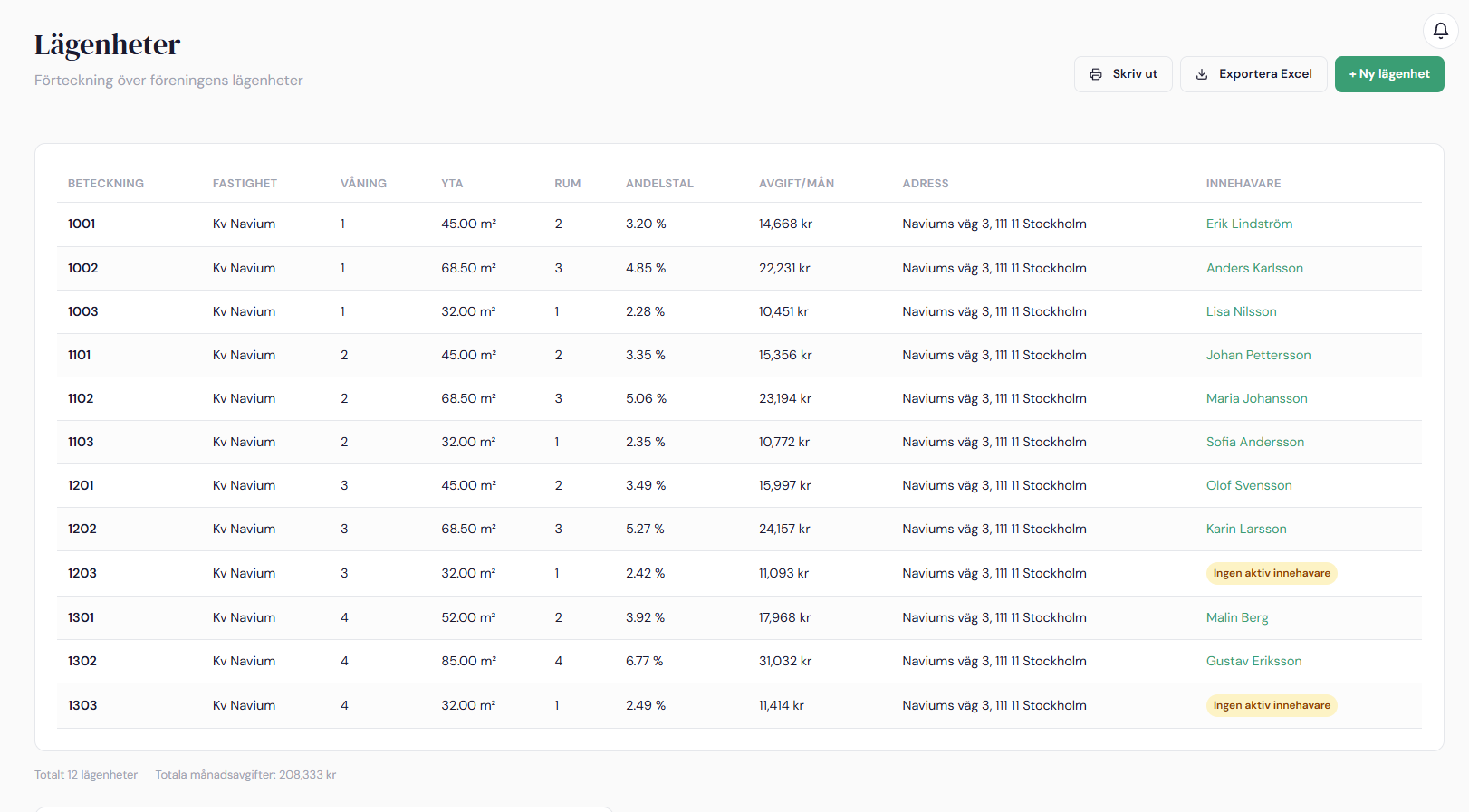
Task: Click the download icon in Exportera Excel
Action: click(1202, 74)
